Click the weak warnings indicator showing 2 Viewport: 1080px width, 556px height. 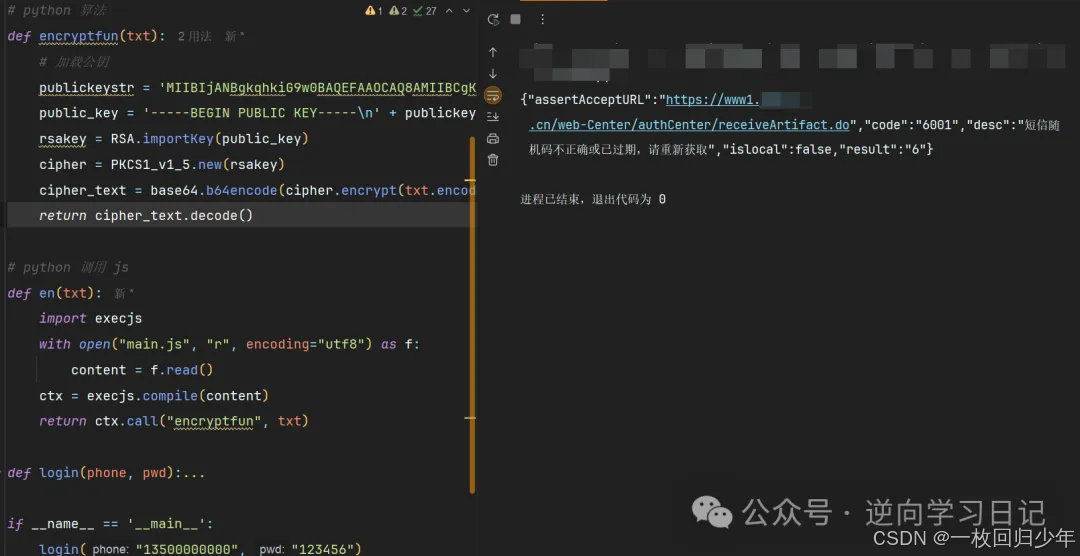[398, 11]
